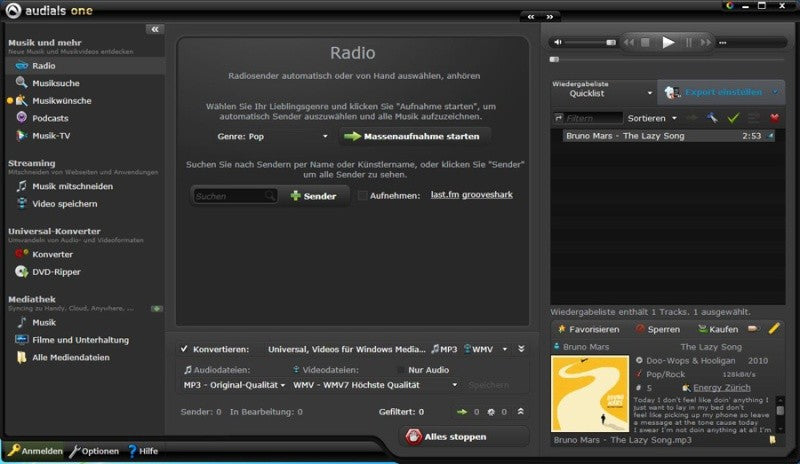Click Favorisieren for the track
800x464 pixels.
point(588,329)
